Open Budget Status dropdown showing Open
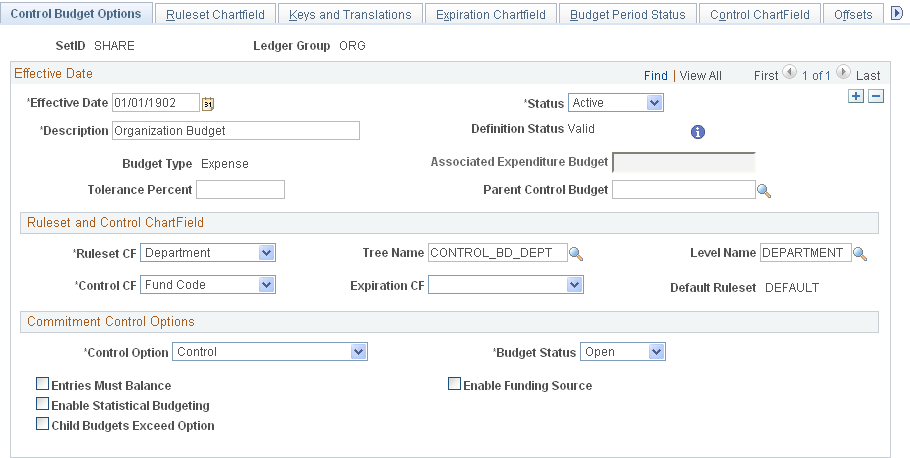 coord(623,352)
